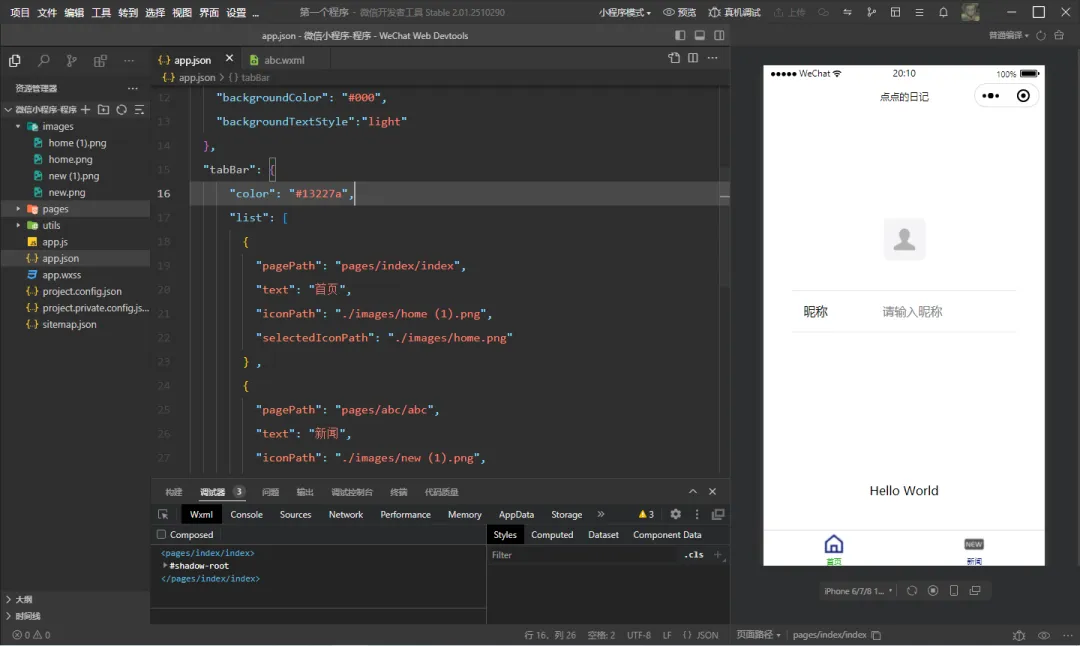Enable the Composed checkbox
This screenshot has height=646, width=1080.
(x=161, y=534)
